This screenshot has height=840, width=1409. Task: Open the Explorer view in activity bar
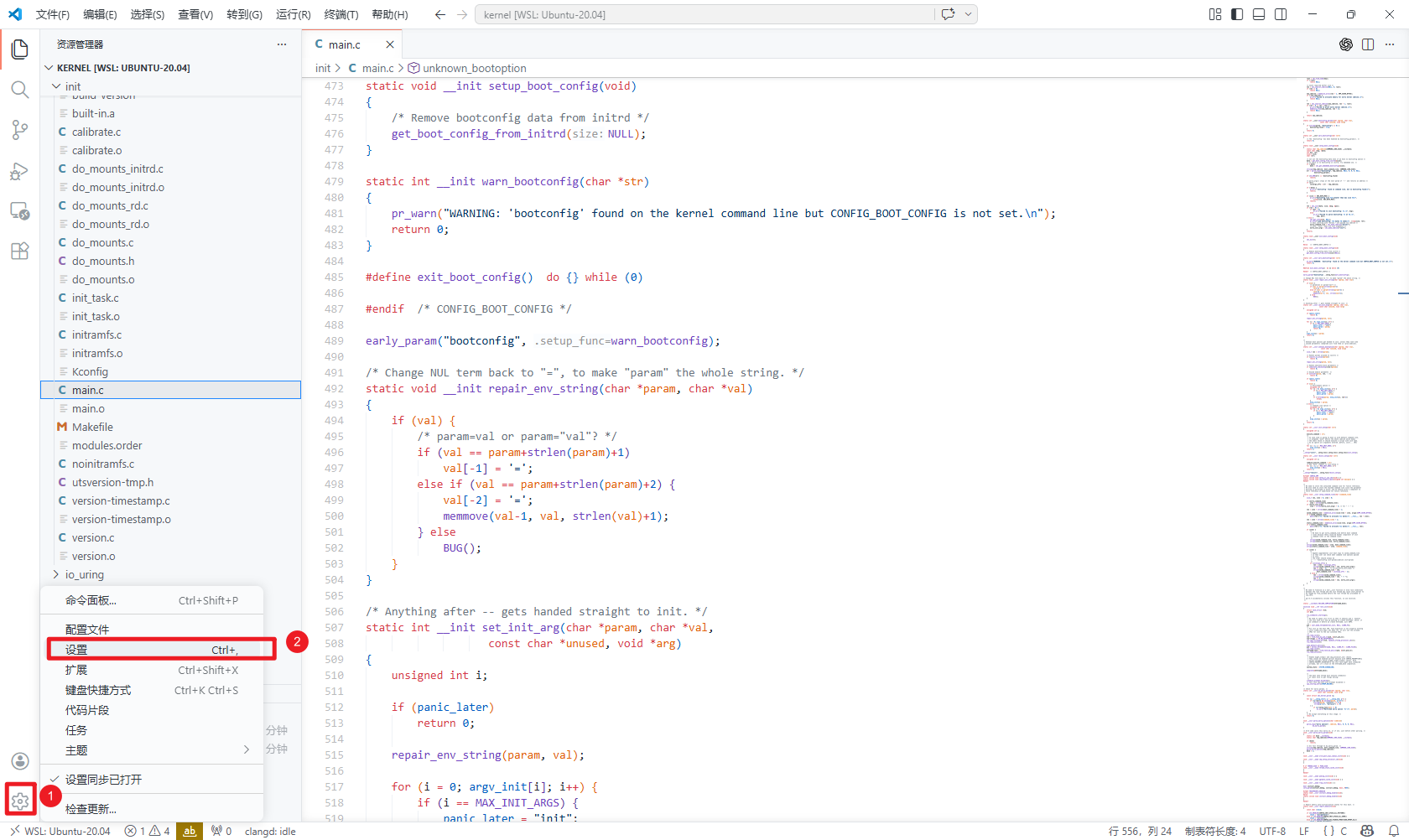pyautogui.click(x=20, y=49)
